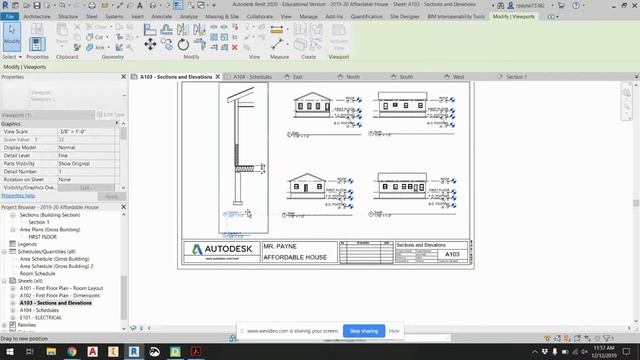The width and height of the screenshot is (640, 360).
Task: Click the Aligned Dimension measure icon
Action: [276, 30]
